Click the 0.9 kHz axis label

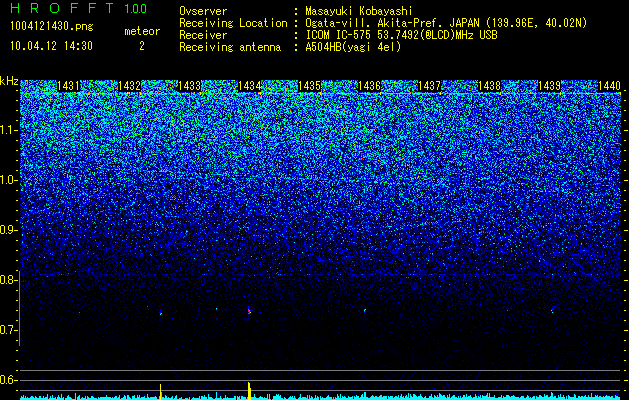coord(9,230)
